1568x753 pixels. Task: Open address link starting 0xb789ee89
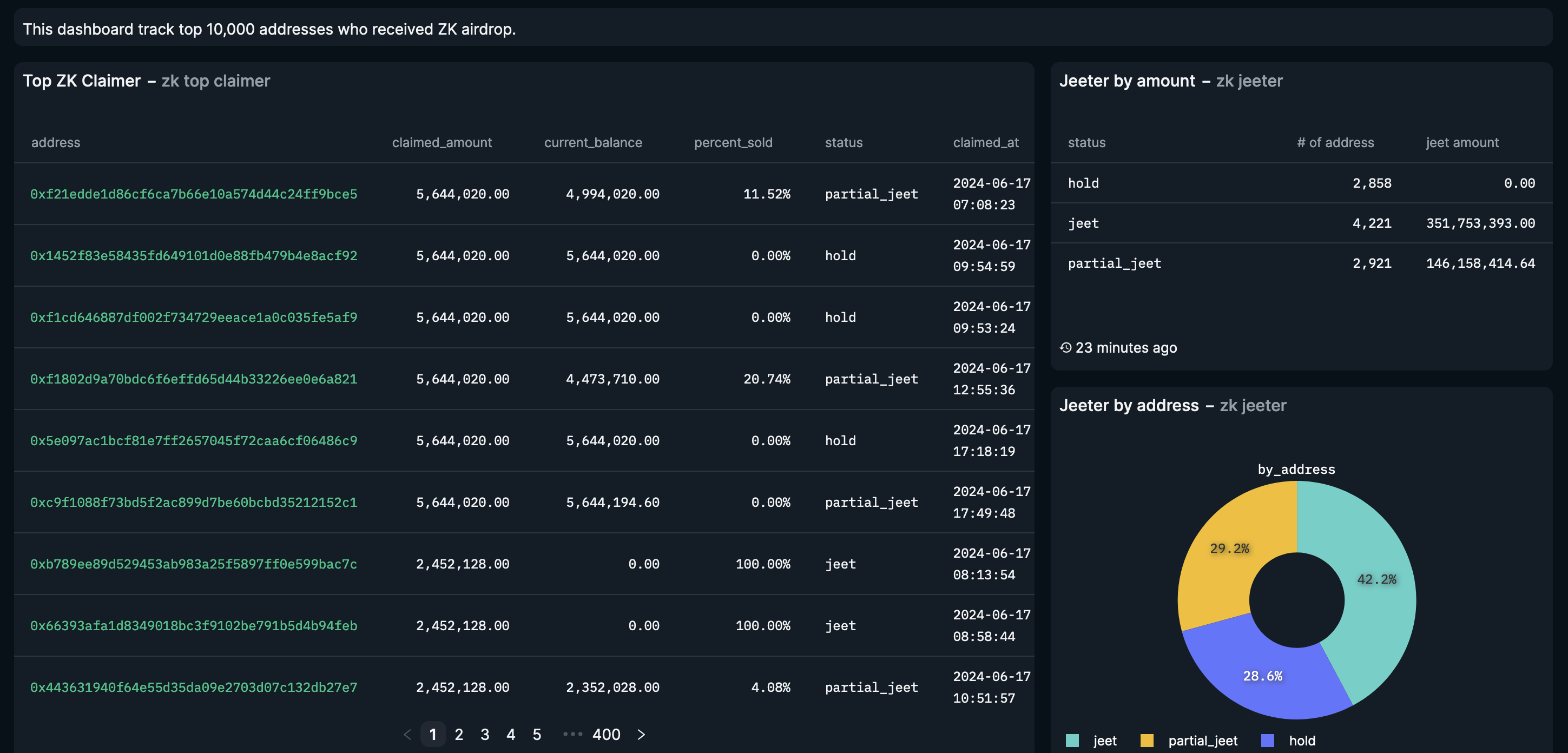pyautogui.click(x=194, y=564)
